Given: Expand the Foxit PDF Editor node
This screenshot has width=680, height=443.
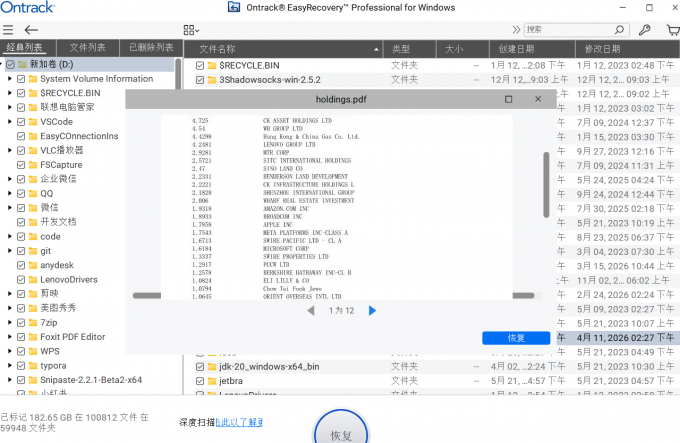Looking at the screenshot, I should (x=10, y=337).
